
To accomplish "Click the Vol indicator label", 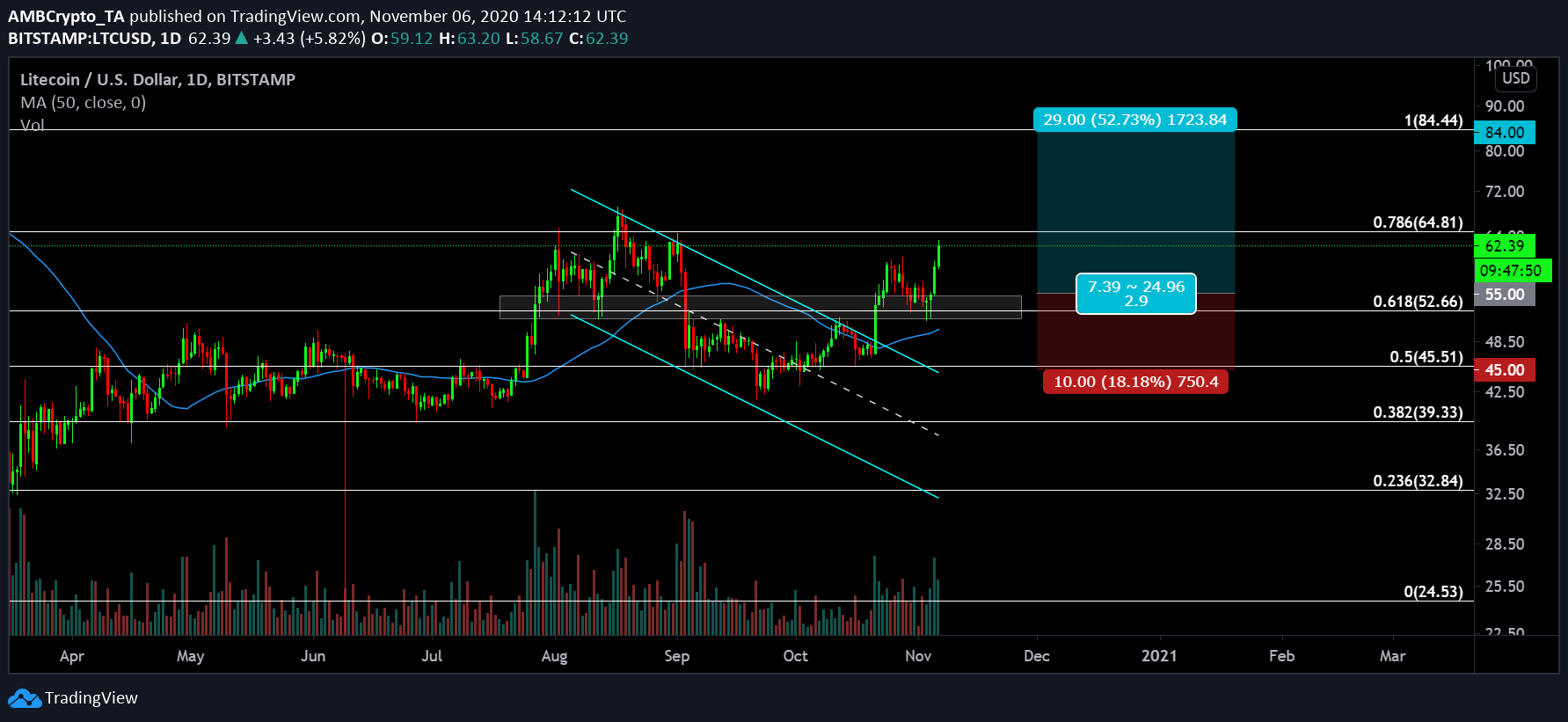I will point(32,125).
